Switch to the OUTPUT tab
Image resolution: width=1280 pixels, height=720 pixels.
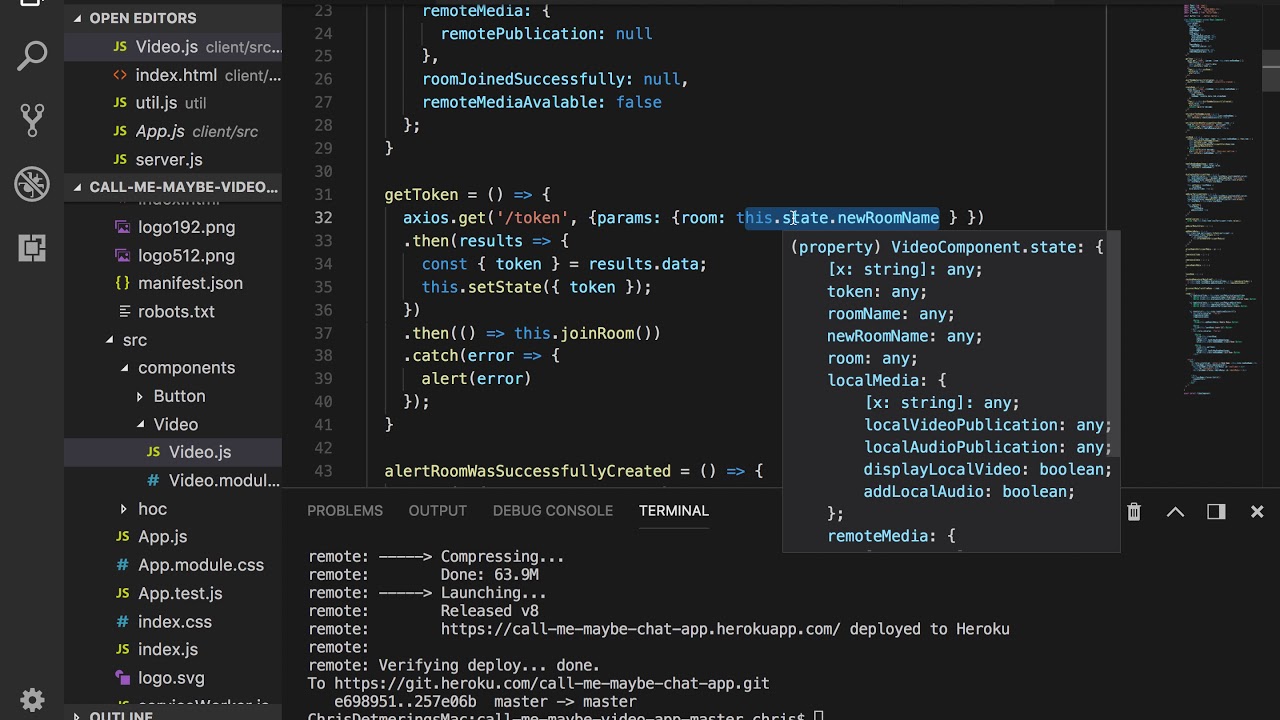(x=437, y=511)
